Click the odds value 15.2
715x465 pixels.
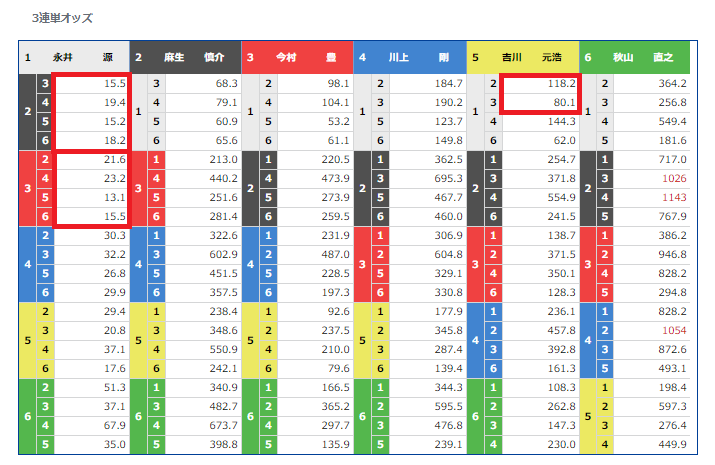[x=114, y=122]
